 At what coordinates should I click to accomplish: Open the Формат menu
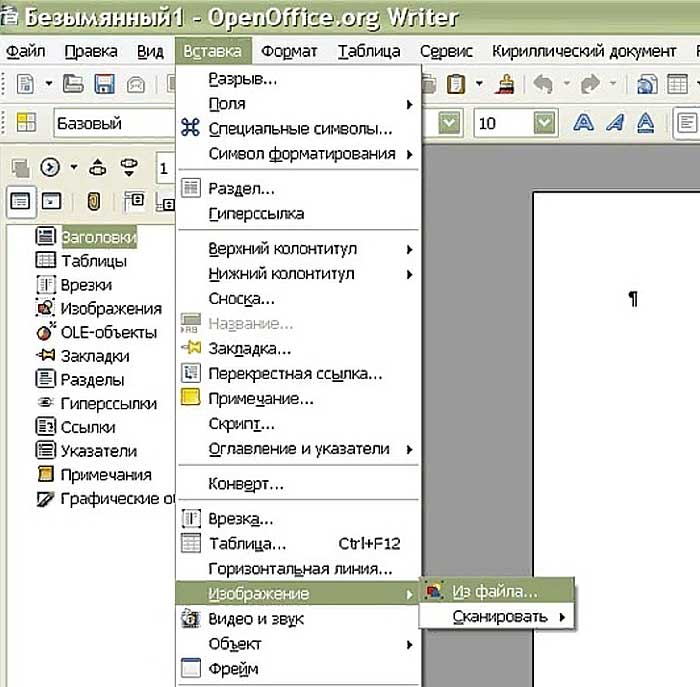289,51
